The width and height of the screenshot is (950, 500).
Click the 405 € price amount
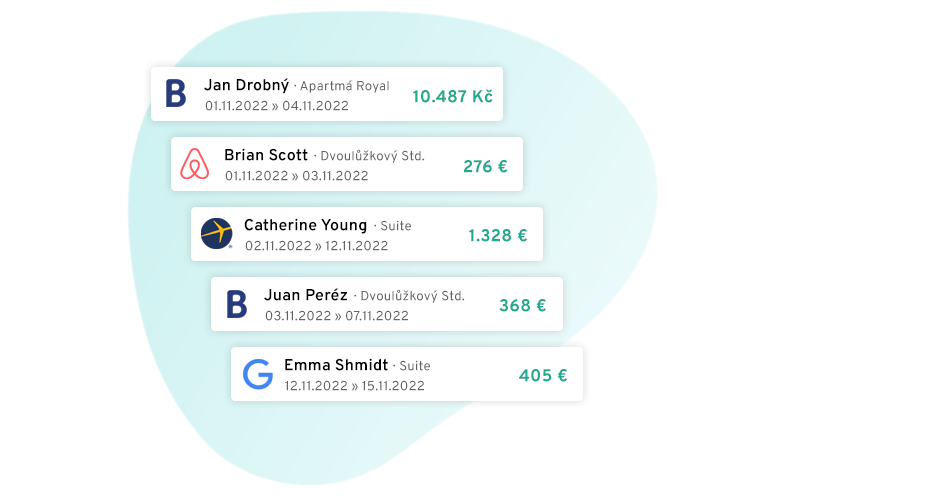tap(543, 376)
